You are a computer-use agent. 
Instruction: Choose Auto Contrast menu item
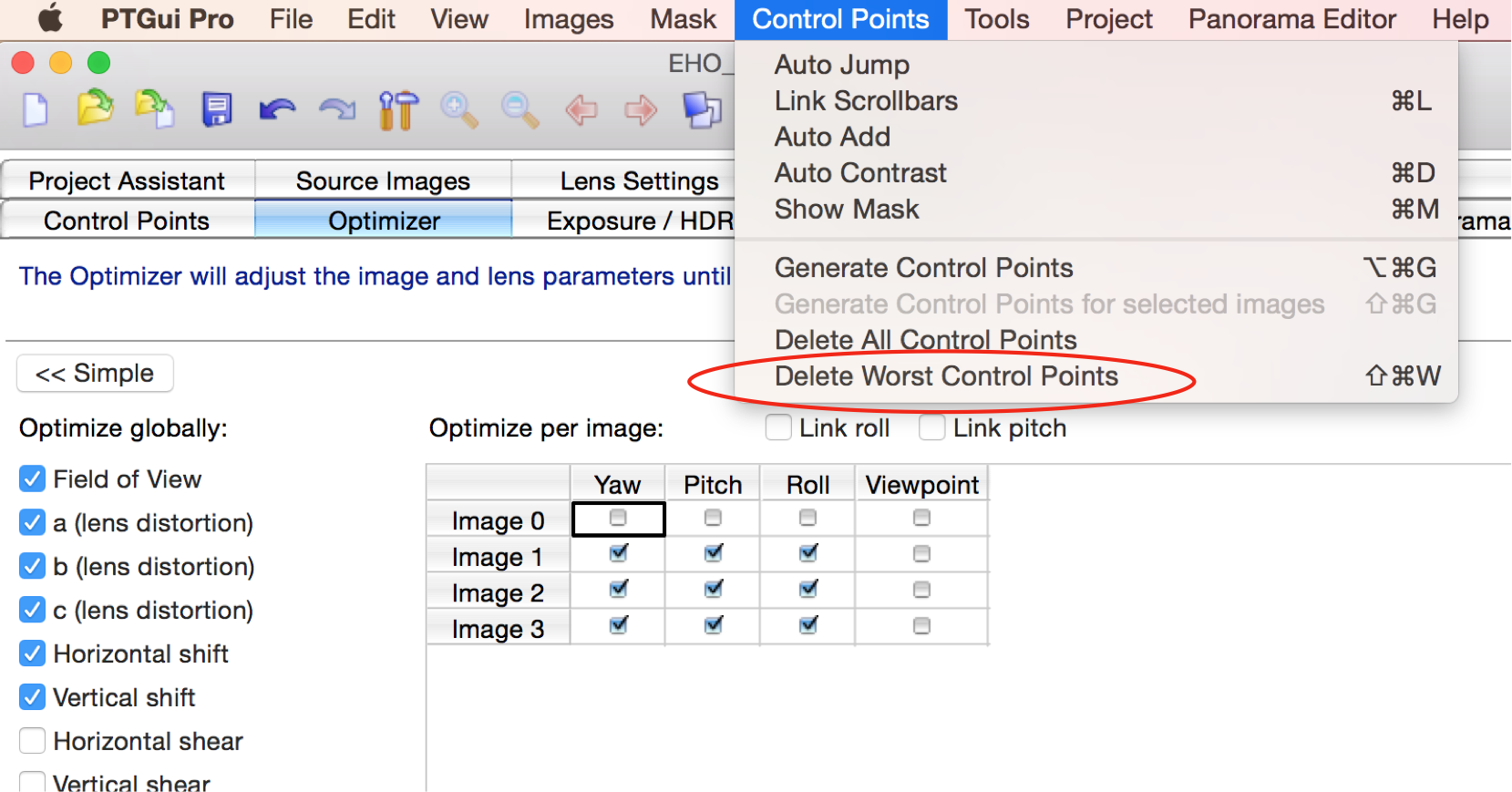pyautogui.click(x=1096, y=173)
